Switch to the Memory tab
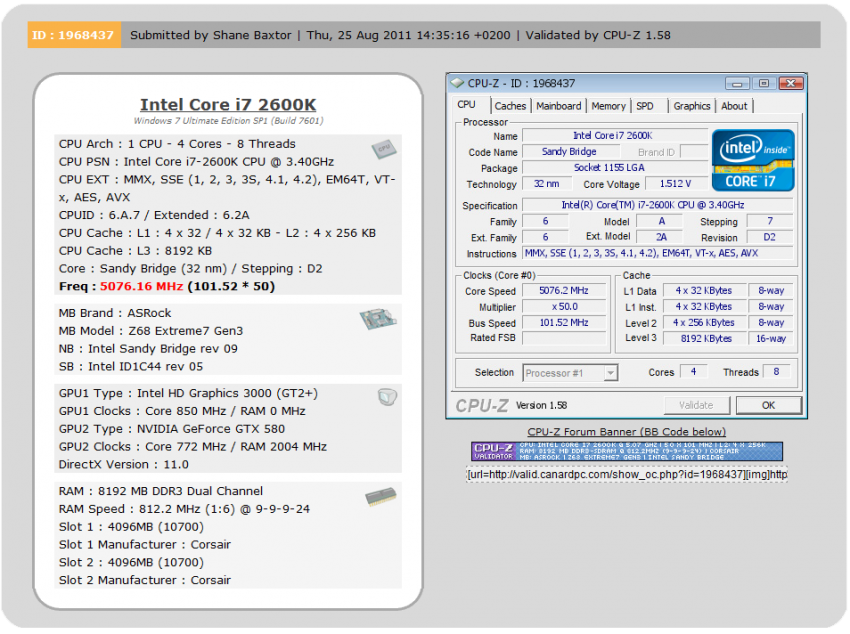850x634 pixels. [x=608, y=106]
